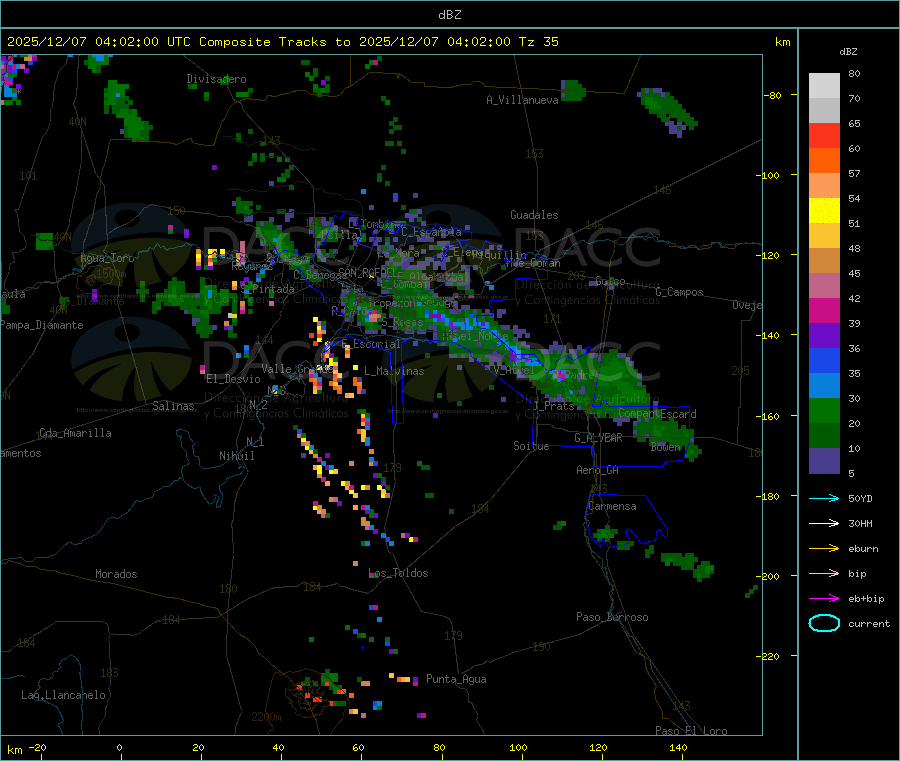Click the '60' tick on the horizontal km axis
The image size is (900, 761).
358,747
